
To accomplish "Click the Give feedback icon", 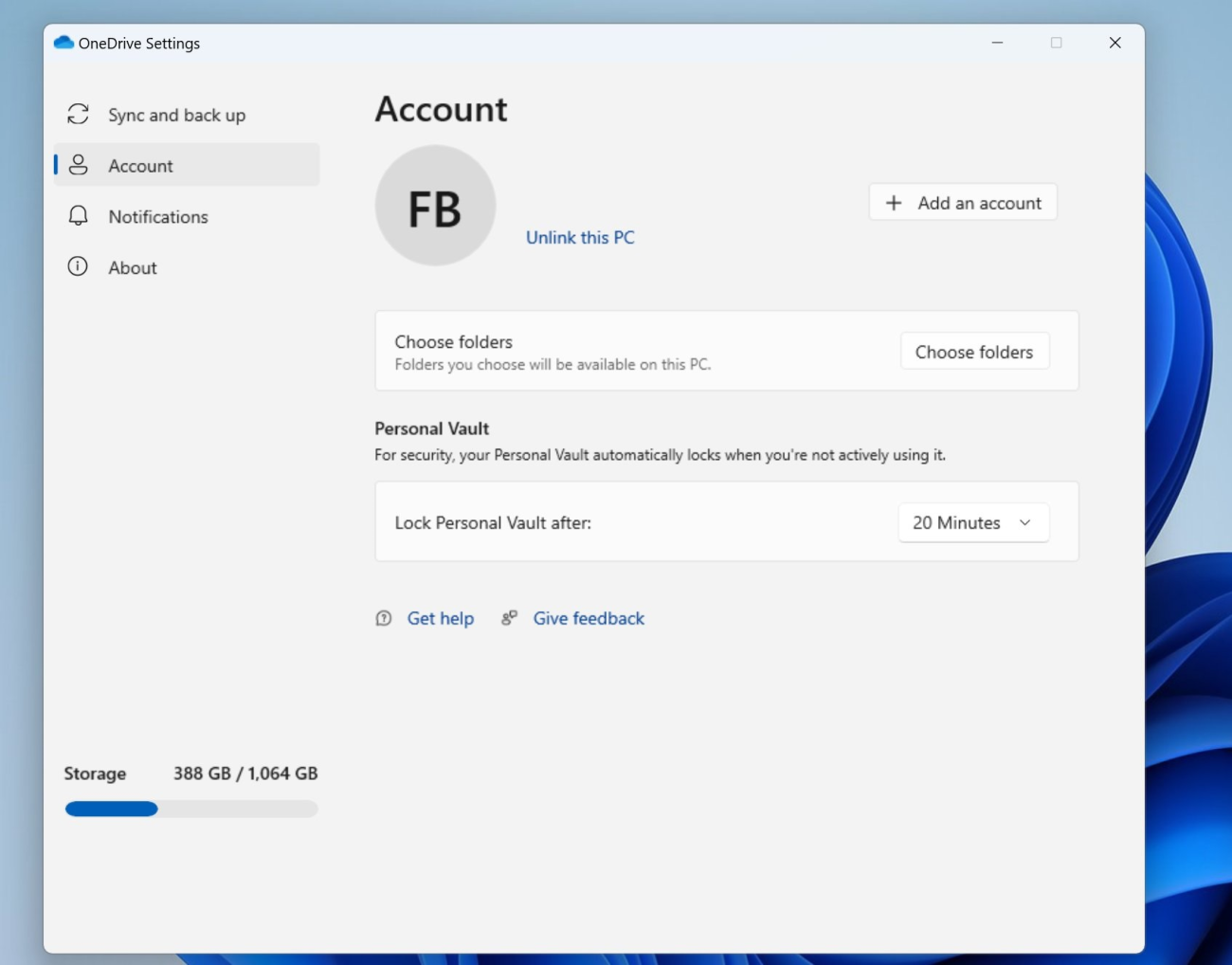I will [509, 617].
